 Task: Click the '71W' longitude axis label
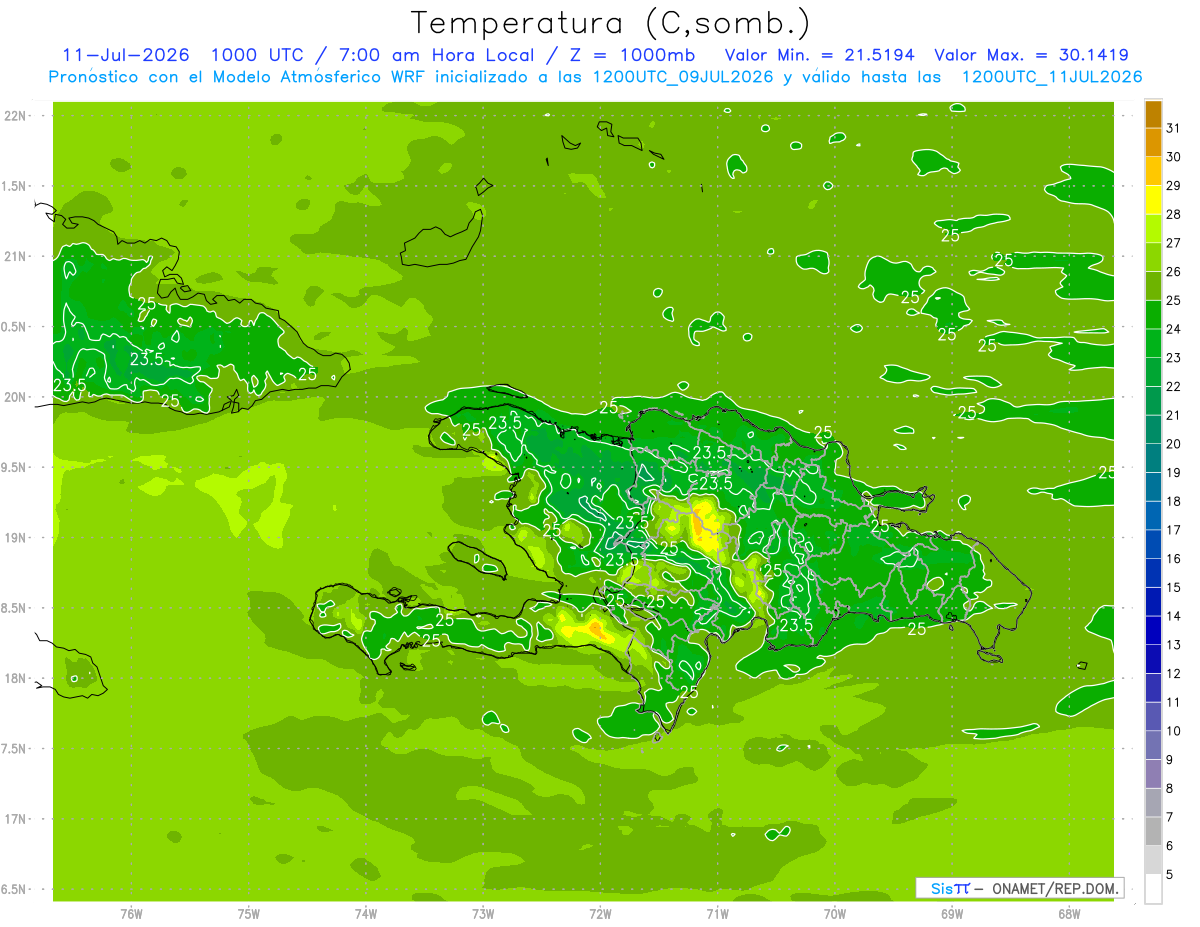[x=717, y=913]
